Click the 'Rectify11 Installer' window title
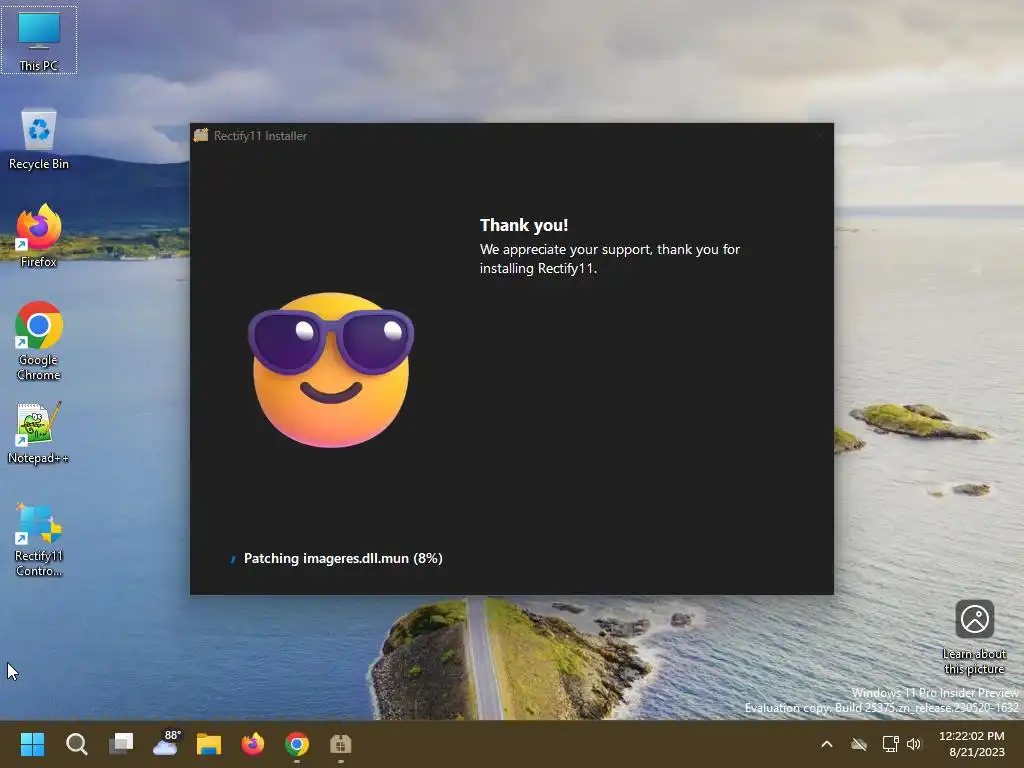 point(261,136)
